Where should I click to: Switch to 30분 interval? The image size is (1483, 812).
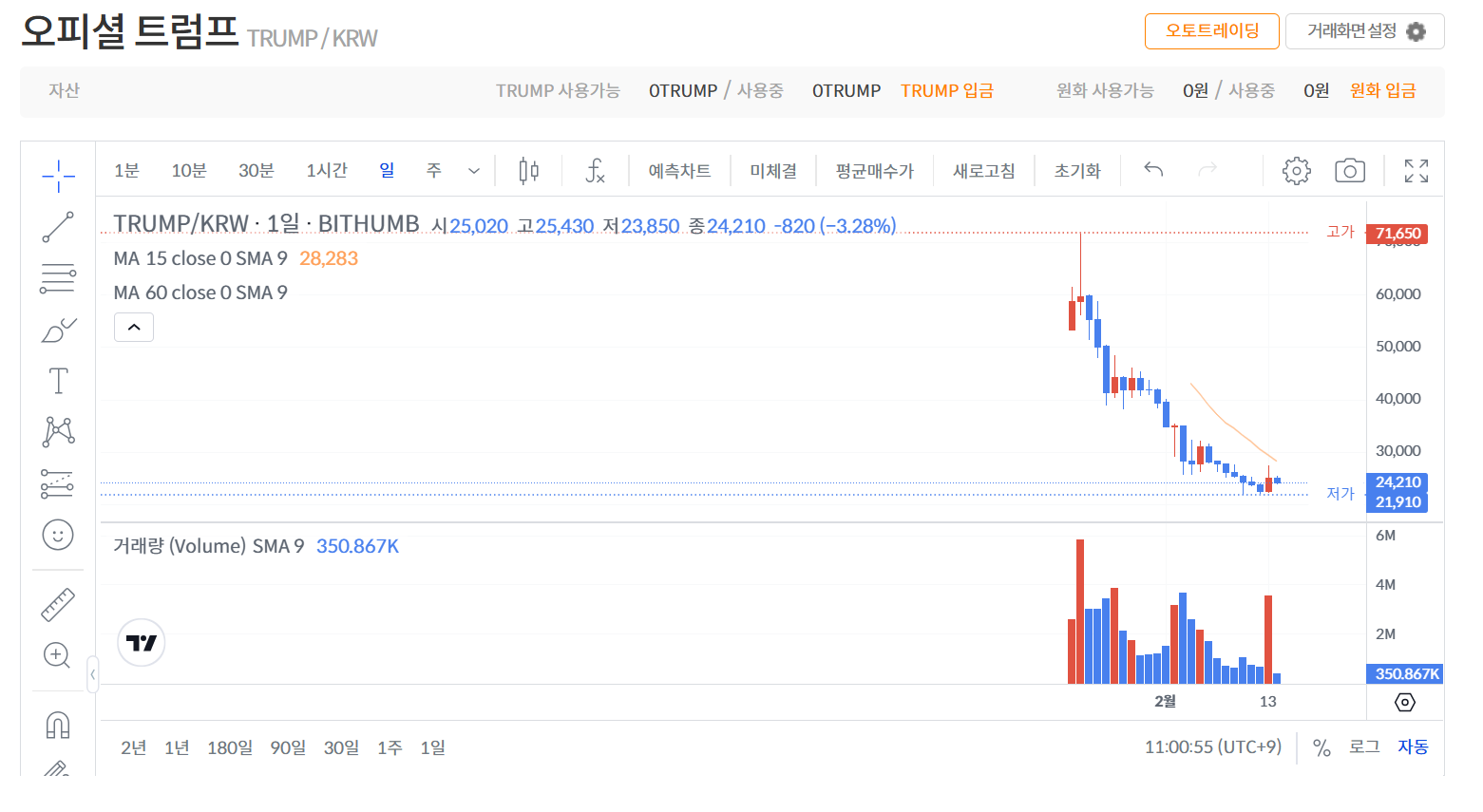[x=256, y=171]
